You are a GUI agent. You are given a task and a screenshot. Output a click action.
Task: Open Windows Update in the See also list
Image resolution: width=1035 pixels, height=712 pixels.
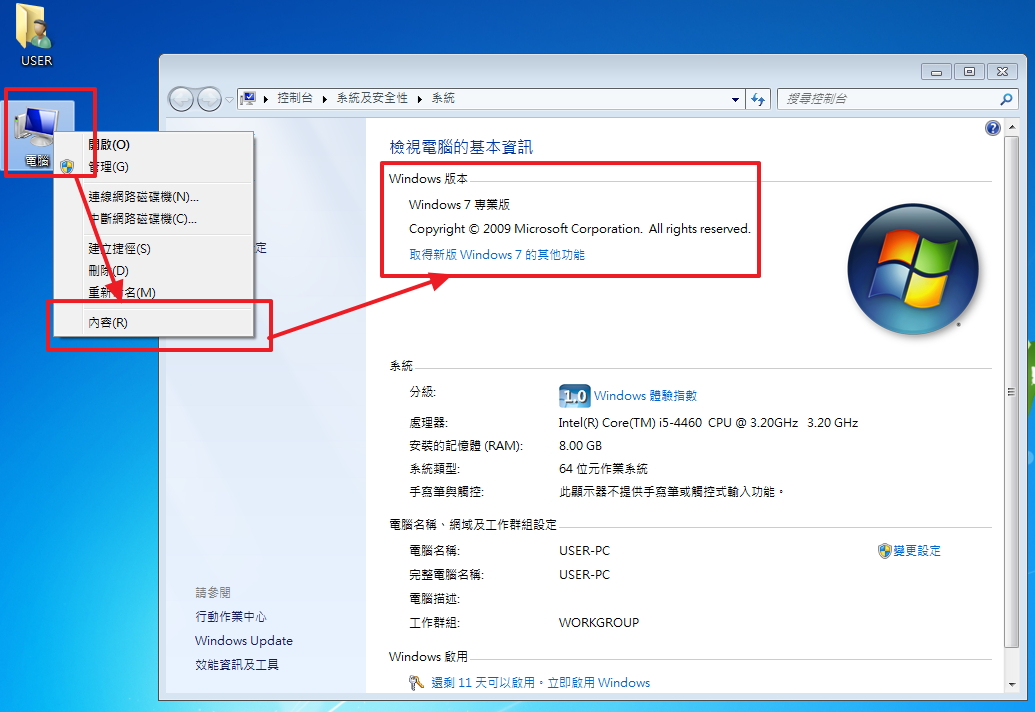pos(244,640)
